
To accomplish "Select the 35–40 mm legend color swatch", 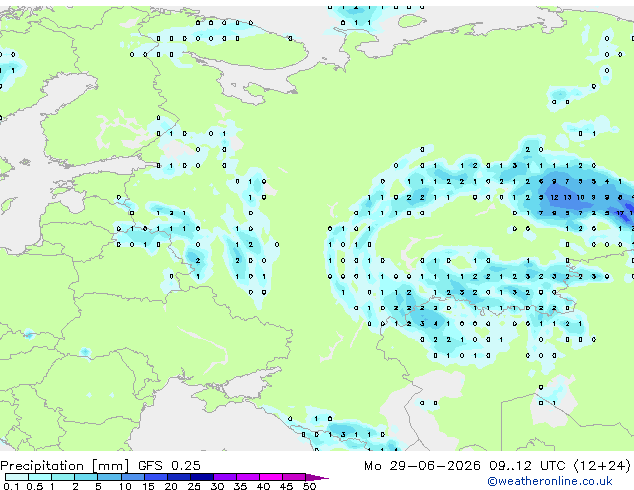I will point(248,477).
